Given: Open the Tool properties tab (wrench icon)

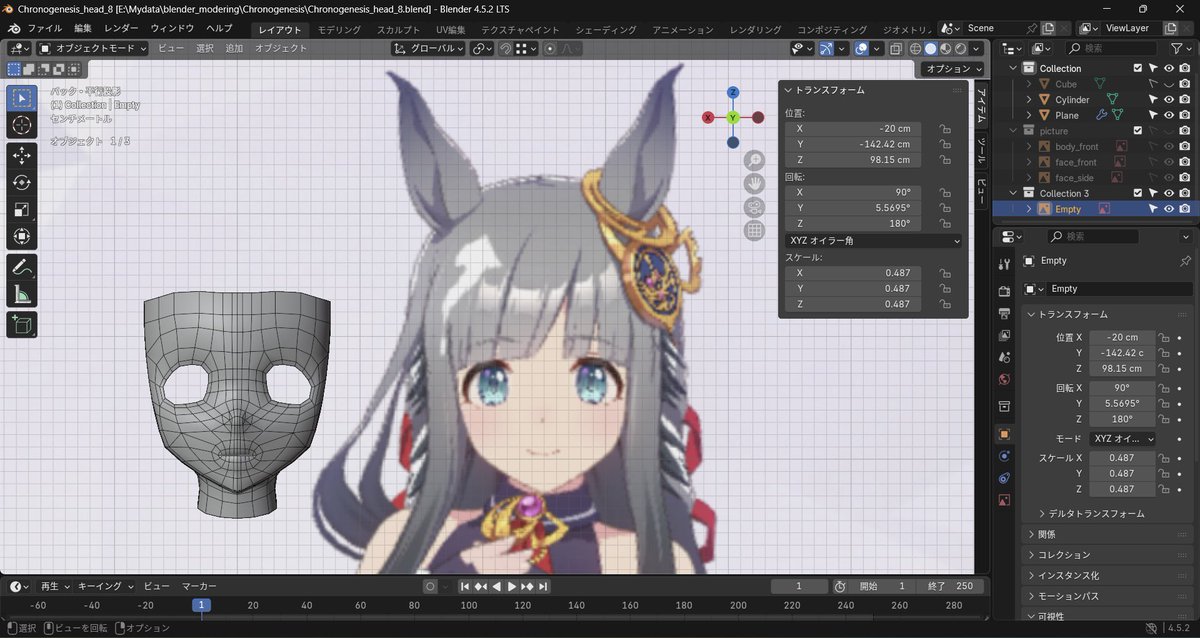Looking at the screenshot, I should click(1005, 264).
